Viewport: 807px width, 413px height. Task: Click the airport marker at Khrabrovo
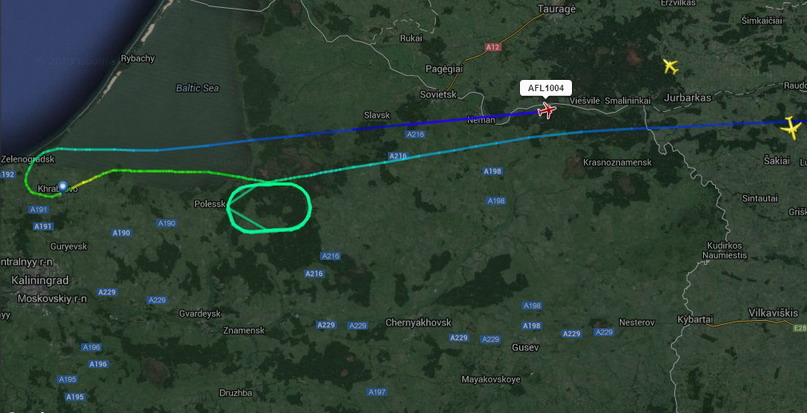pos(63,186)
